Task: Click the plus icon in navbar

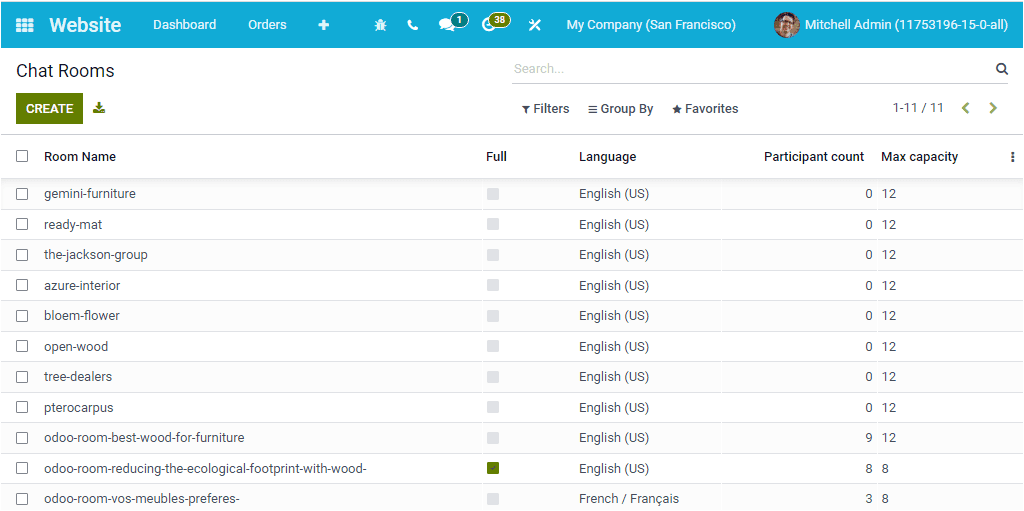Action: 323,25
